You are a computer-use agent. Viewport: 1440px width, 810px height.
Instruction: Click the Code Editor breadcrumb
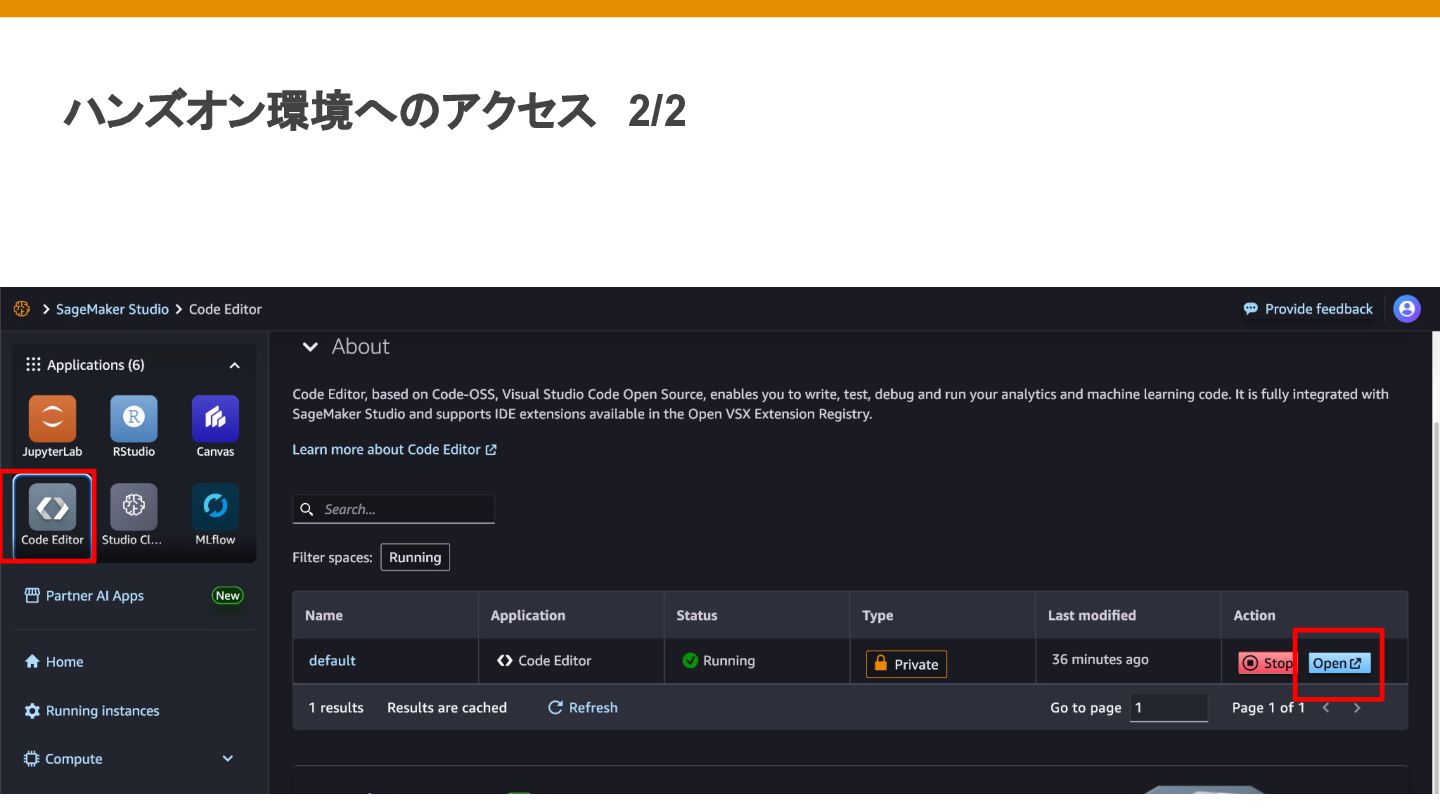click(x=225, y=309)
